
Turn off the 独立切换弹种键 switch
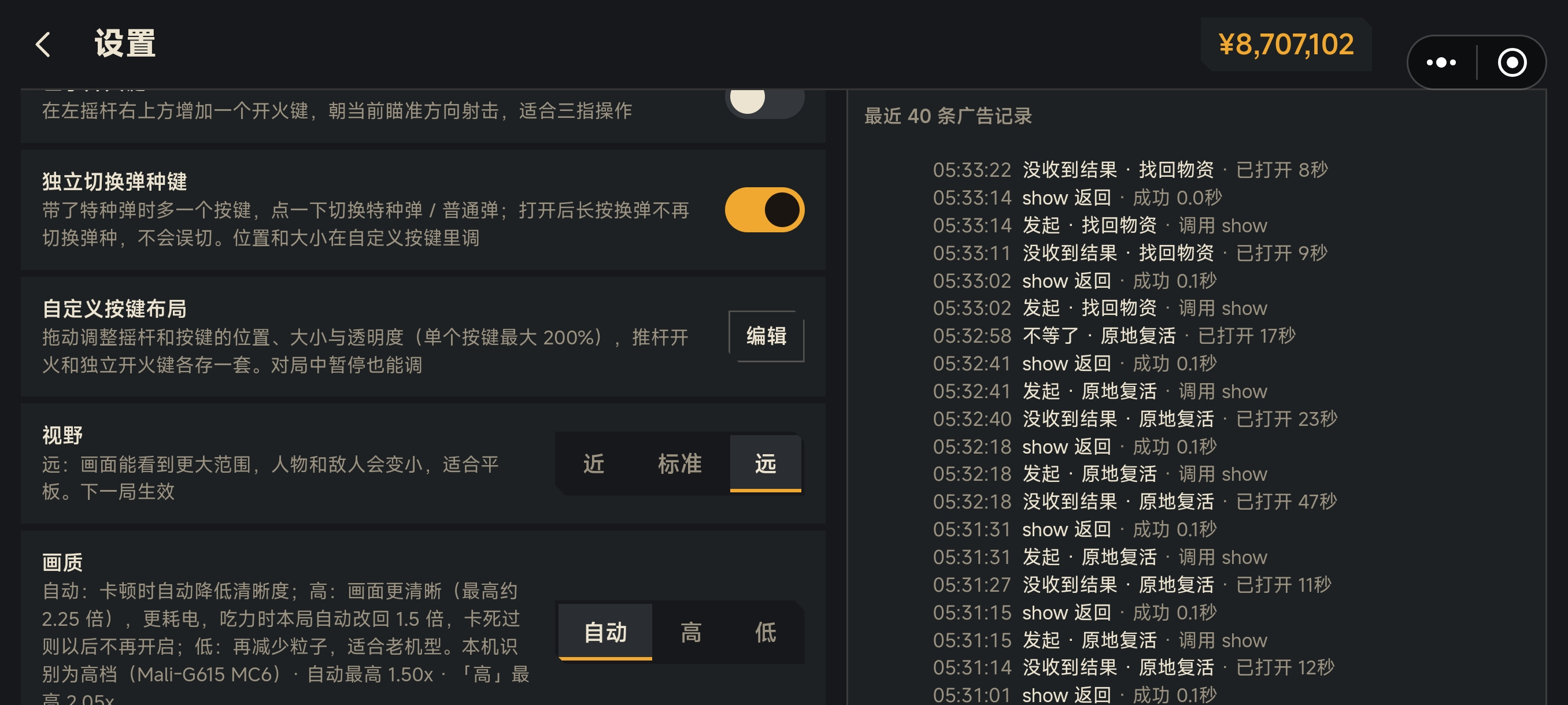coord(764,210)
